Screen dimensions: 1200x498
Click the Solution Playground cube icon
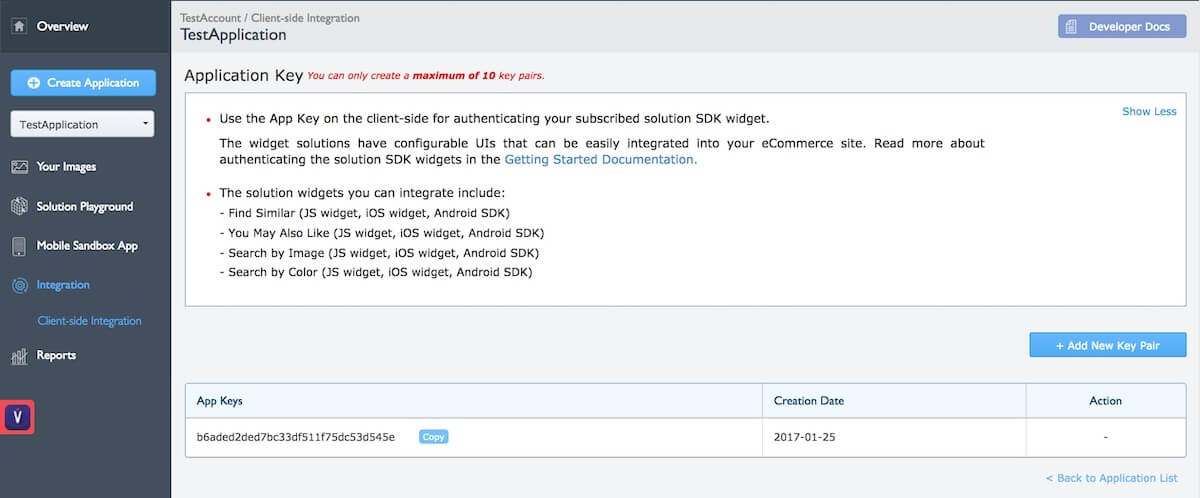tap(19, 207)
